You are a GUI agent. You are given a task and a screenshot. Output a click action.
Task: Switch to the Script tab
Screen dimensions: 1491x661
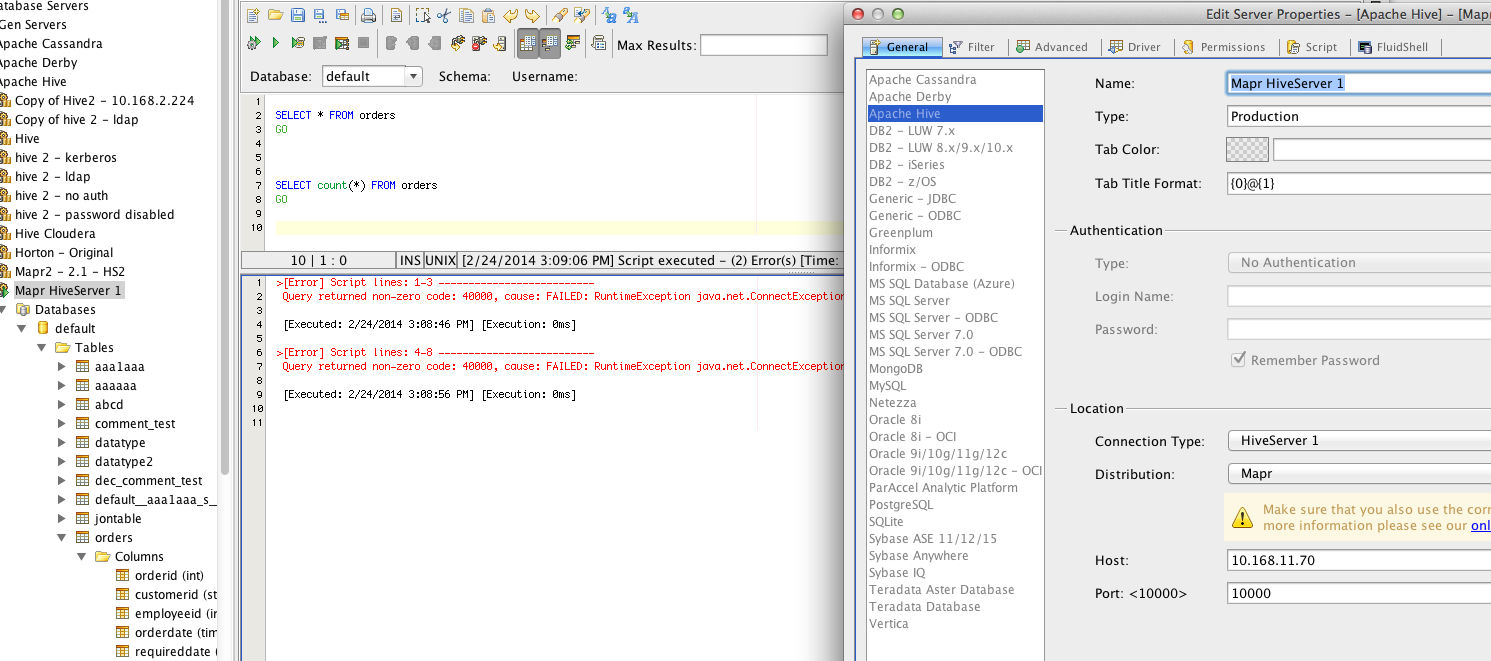(1312, 47)
